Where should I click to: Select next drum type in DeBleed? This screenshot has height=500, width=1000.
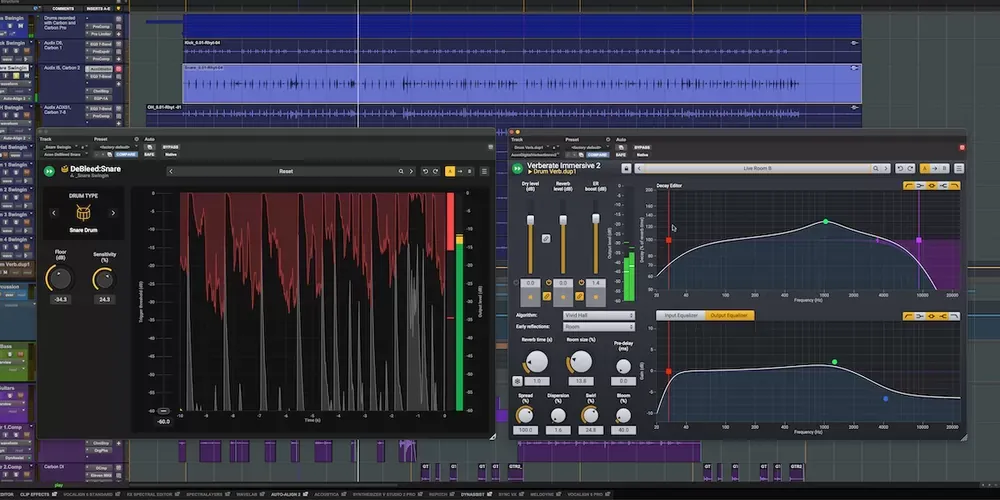coord(113,213)
